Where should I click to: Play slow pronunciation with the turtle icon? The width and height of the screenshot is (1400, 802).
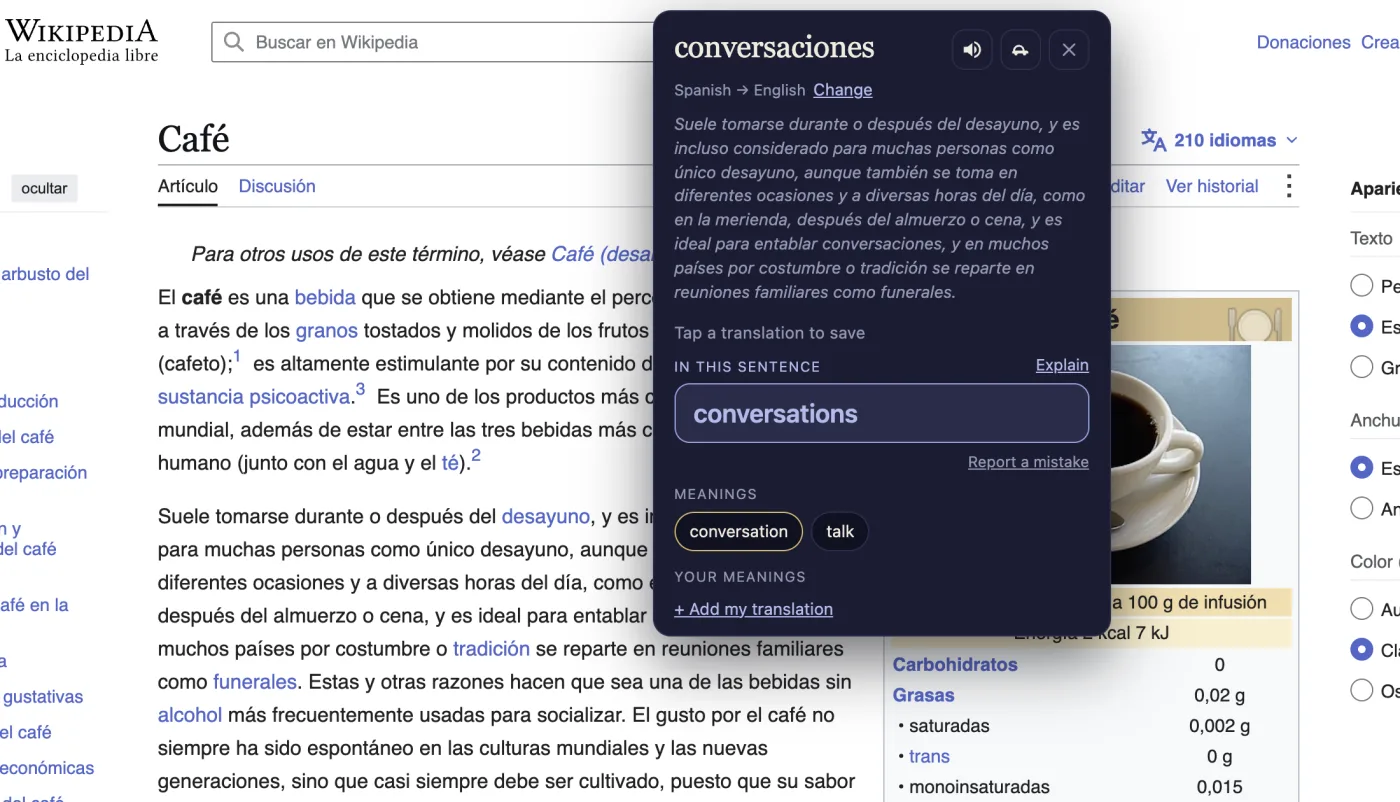(1020, 50)
